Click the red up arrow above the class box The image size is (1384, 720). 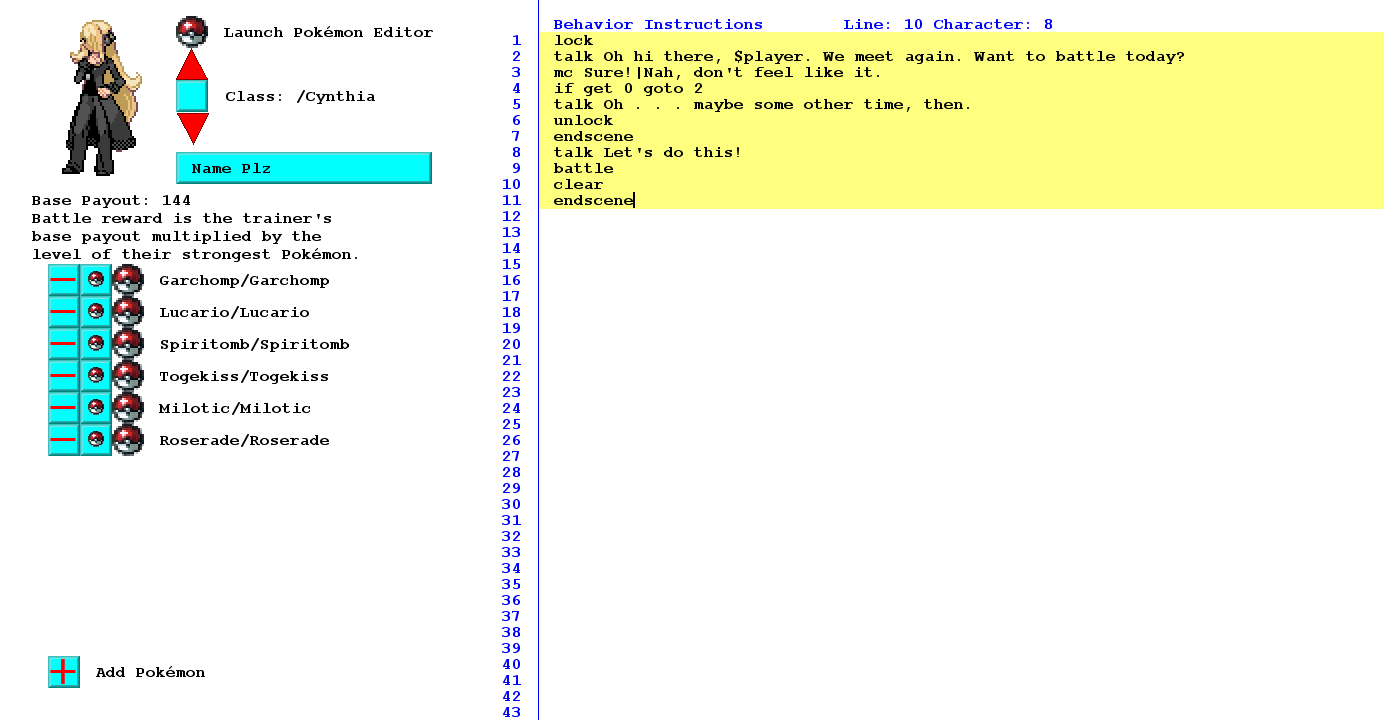tap(192, 64)
